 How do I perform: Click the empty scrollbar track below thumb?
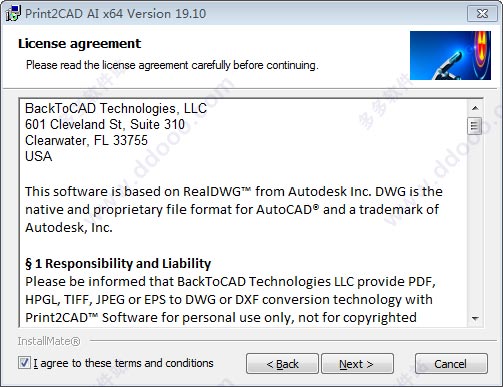click(x=475, y=223)
